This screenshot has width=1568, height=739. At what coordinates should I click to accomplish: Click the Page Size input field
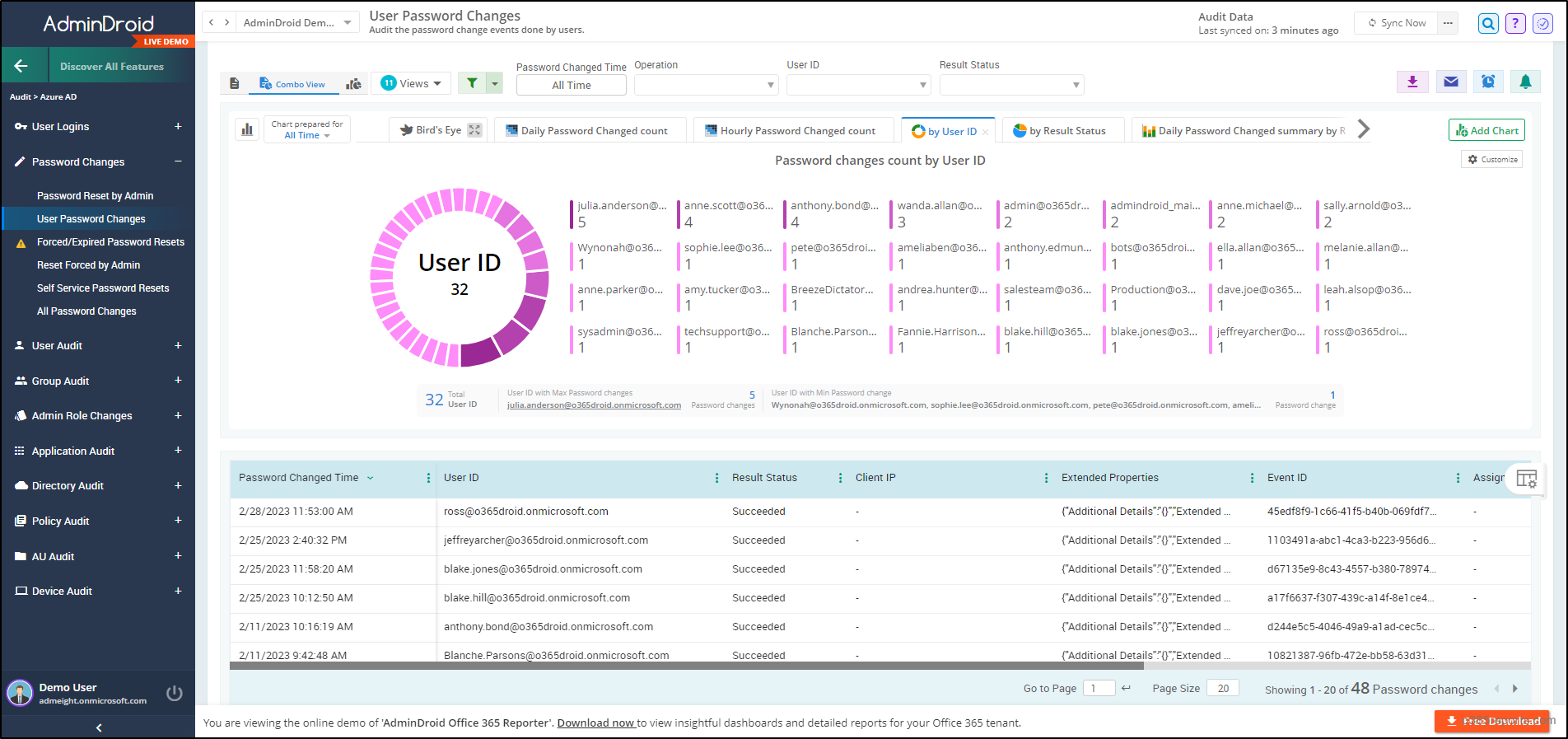coord(1223,688)
